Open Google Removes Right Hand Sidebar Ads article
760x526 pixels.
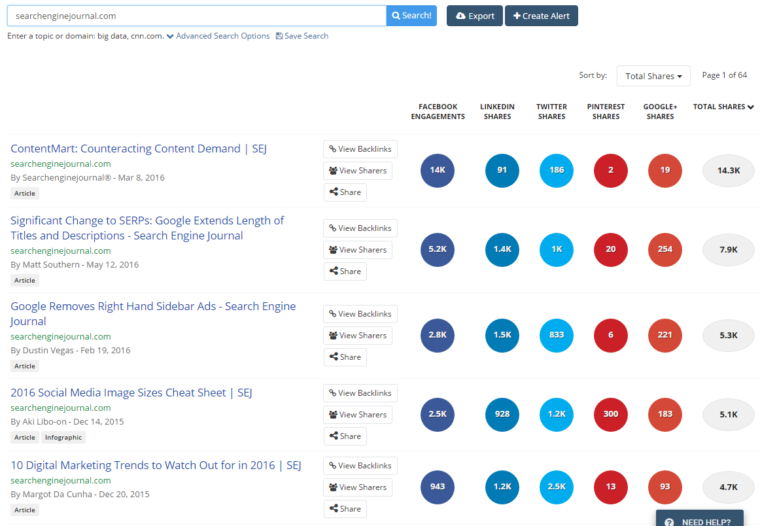click(x=153, y=314)
